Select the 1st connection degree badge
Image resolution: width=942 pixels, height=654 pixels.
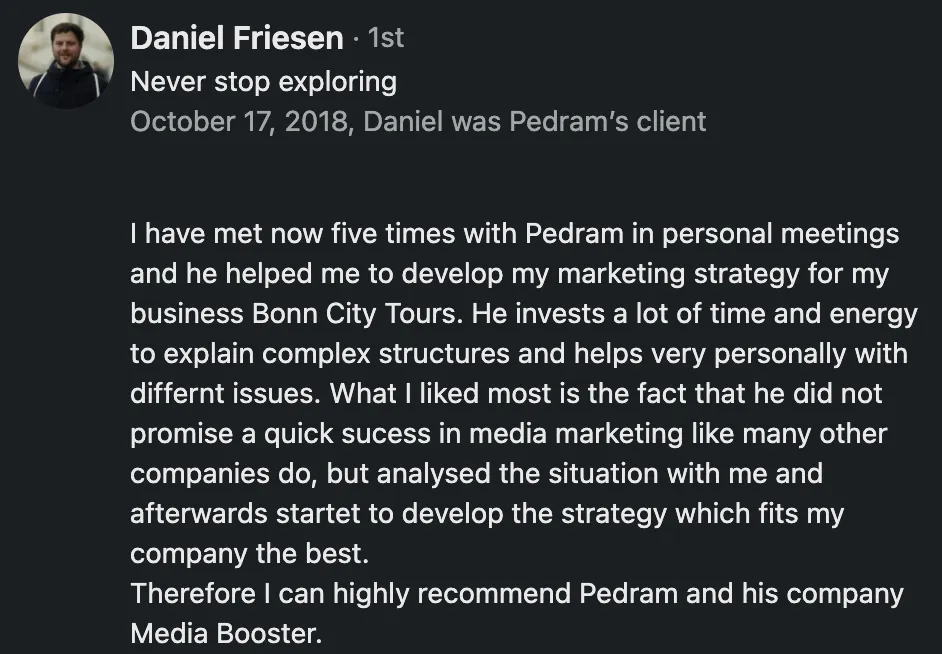(x=386, y=38)
